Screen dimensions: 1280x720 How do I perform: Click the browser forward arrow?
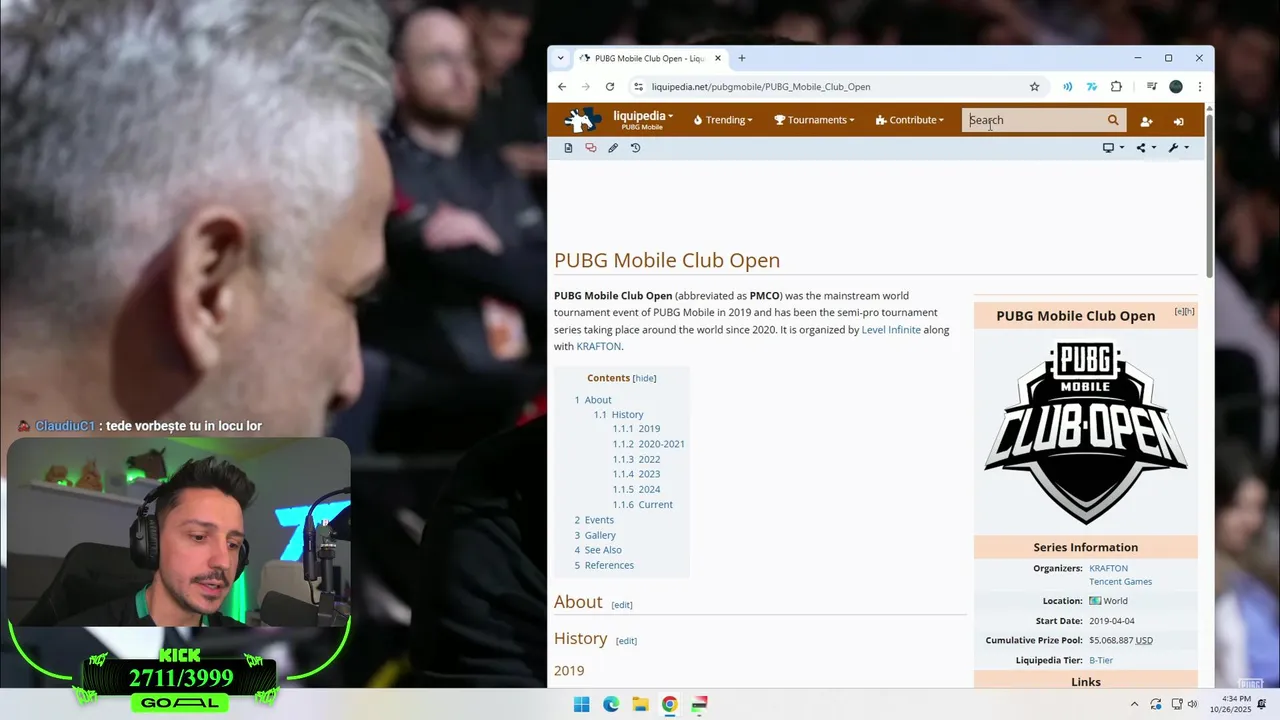(x=586, y=87)
